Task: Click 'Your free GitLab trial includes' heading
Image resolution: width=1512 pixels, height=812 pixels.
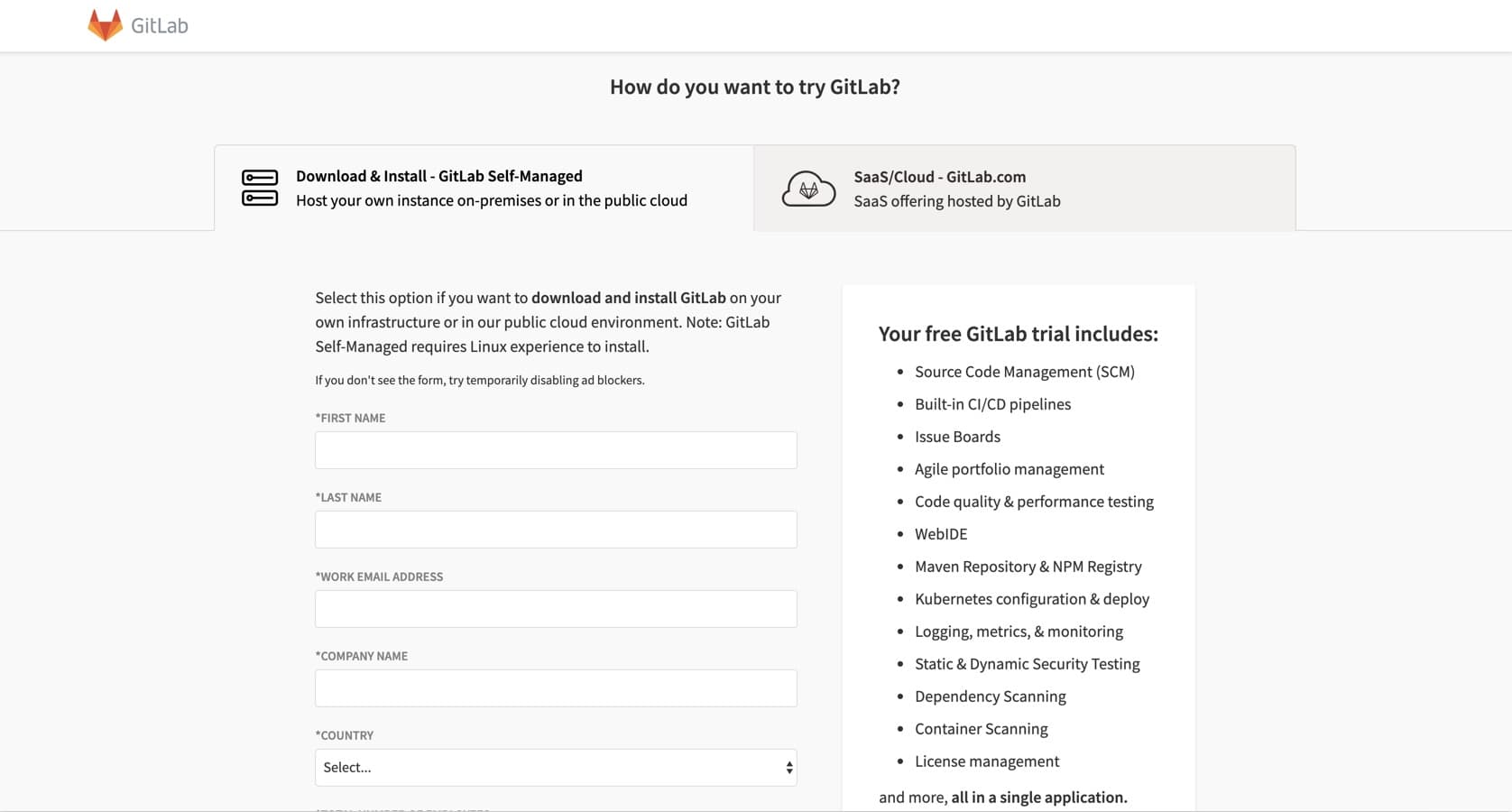Action: pos(1019,334)
